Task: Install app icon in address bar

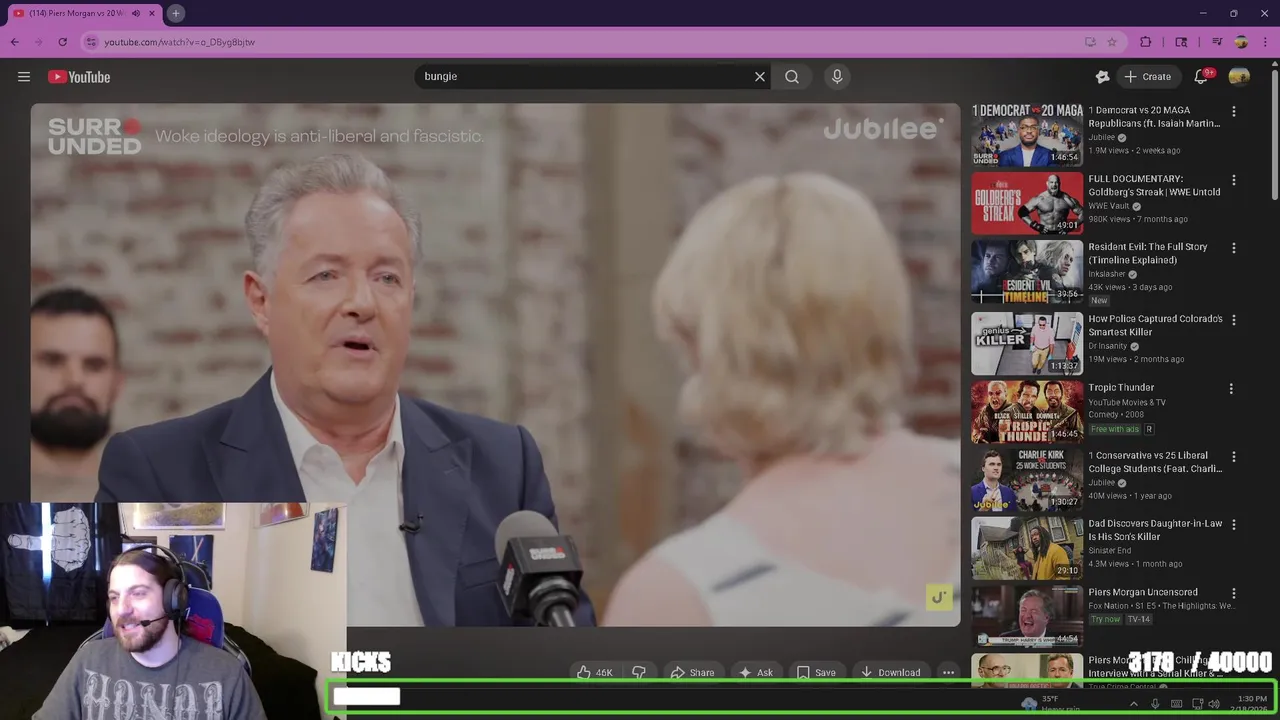Action: click(1090, 42)
